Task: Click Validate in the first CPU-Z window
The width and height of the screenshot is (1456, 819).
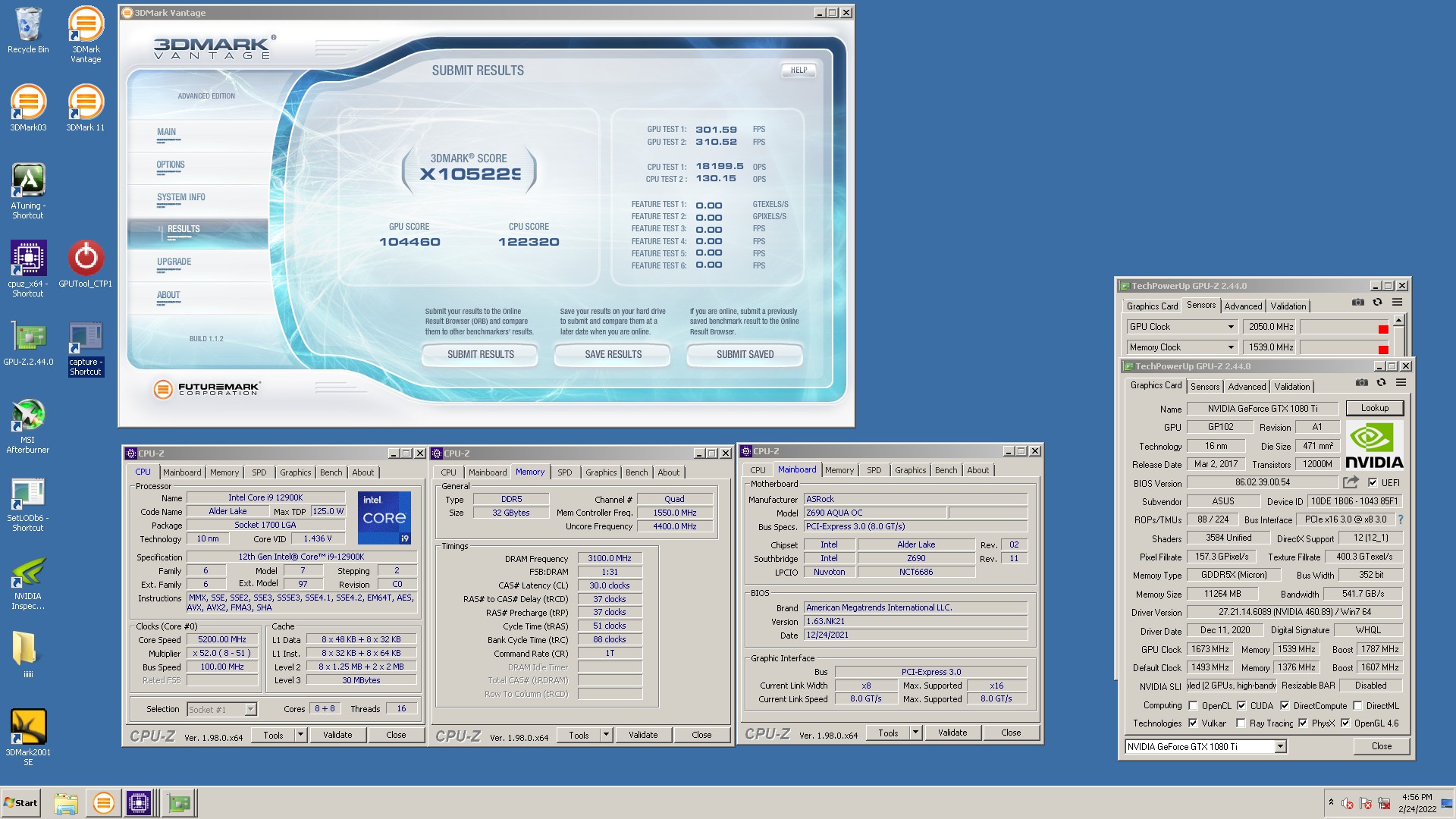Action: click(337, 735)
